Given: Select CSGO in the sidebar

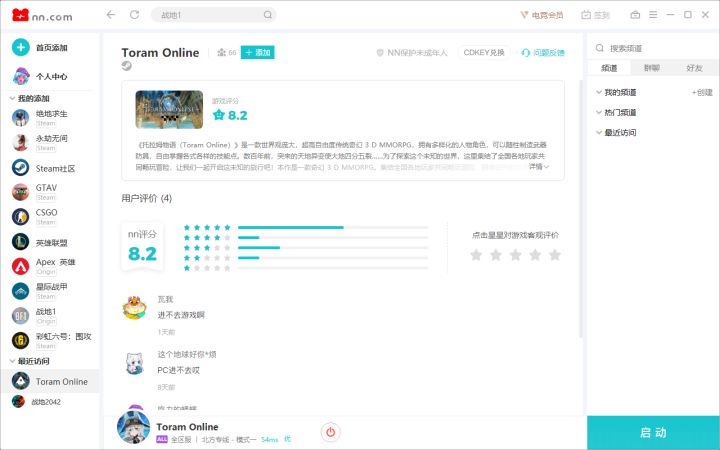Looking at the screenshot, I should point(50,217).
